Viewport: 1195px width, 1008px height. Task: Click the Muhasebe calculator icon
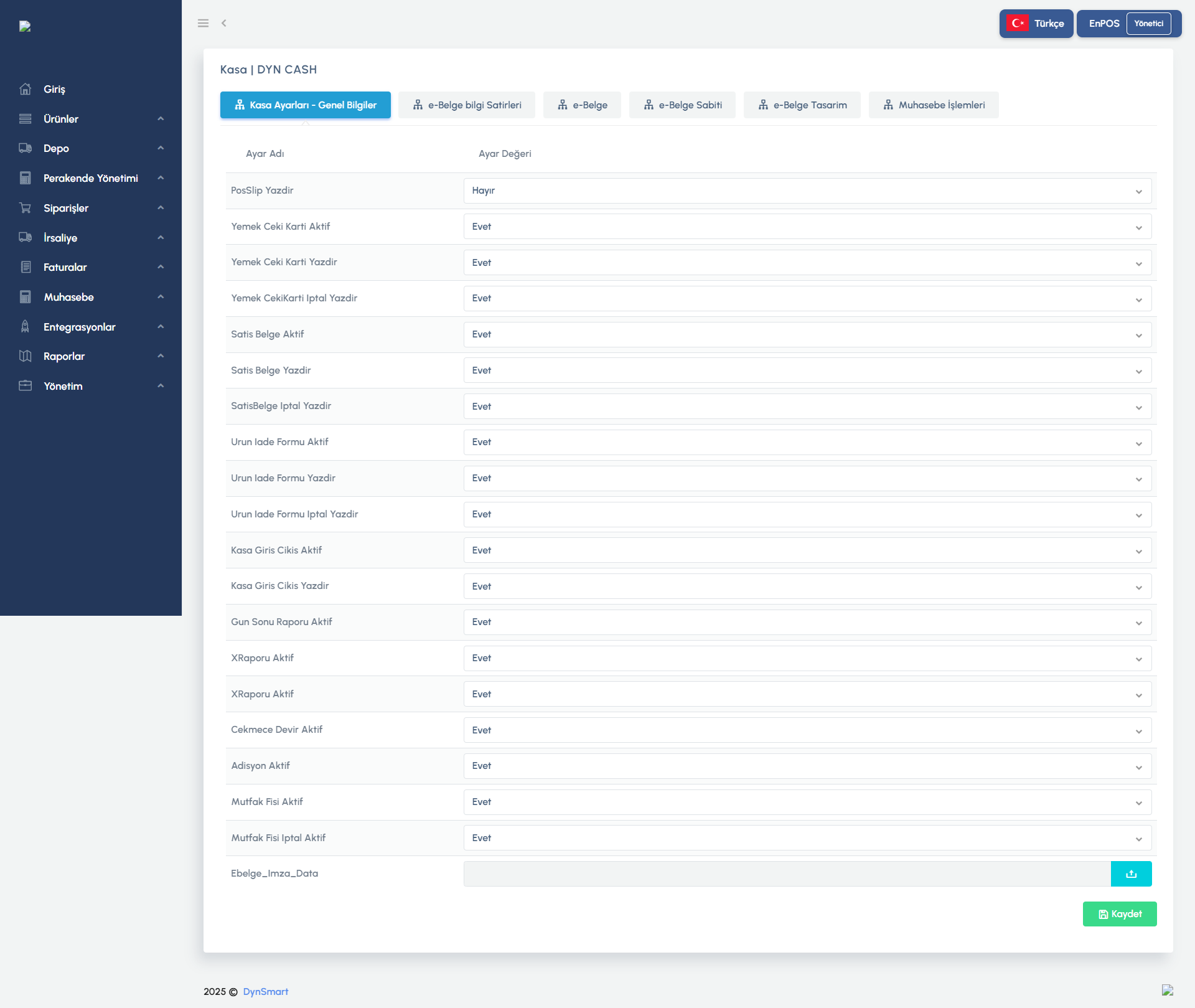pos(25,297)
